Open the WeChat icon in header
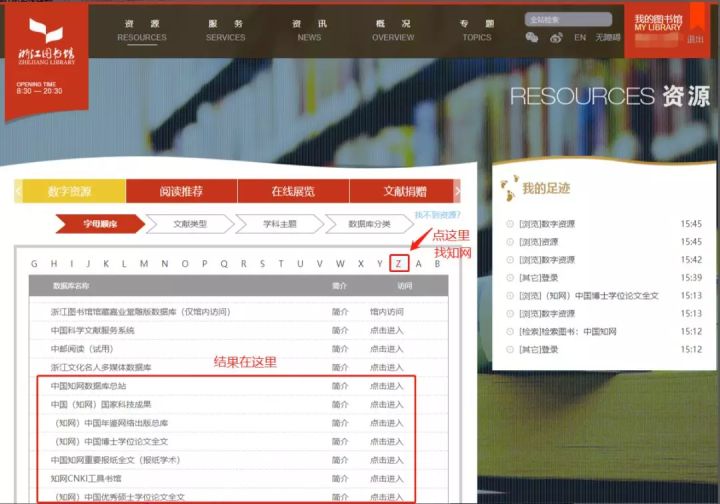The image size is (720, 504). click(532, 38)
